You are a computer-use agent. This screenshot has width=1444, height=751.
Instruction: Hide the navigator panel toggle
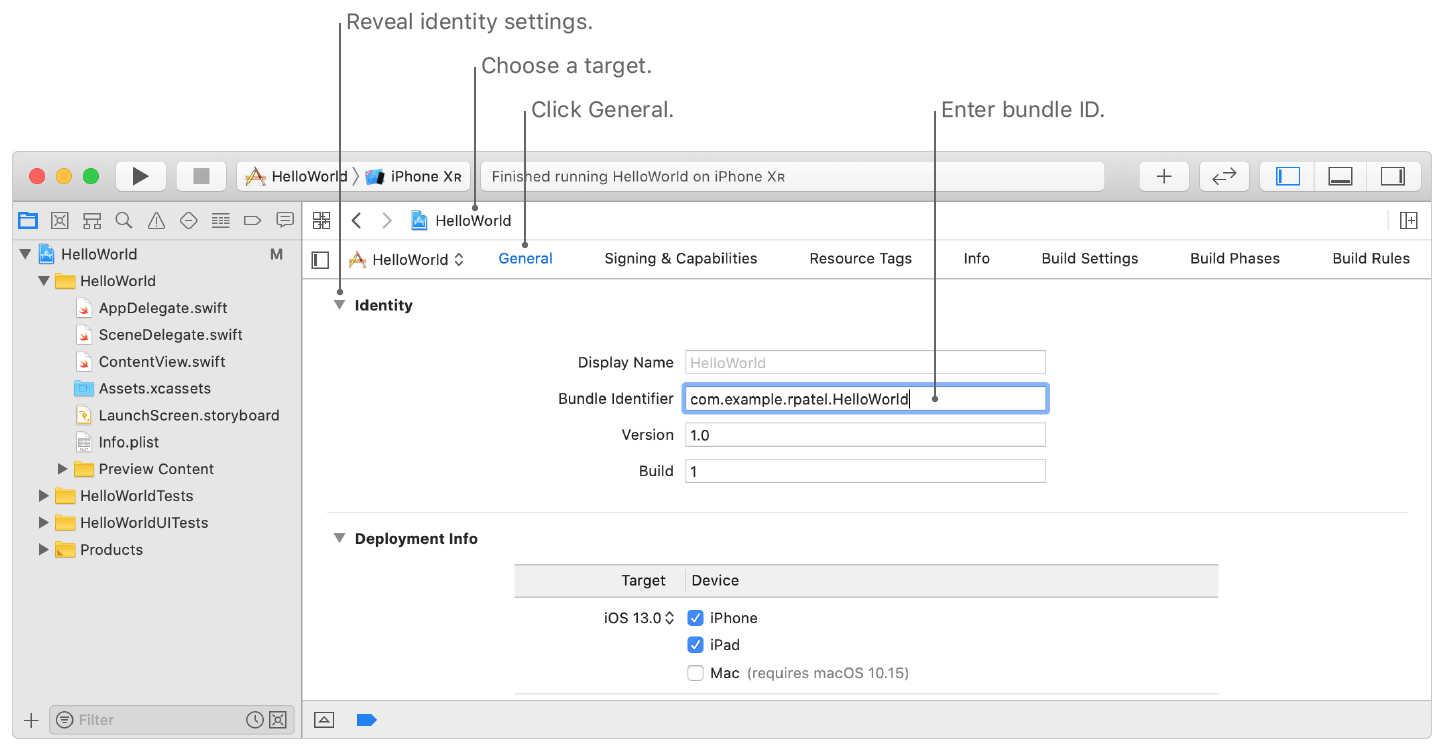tap(1288, 176)
